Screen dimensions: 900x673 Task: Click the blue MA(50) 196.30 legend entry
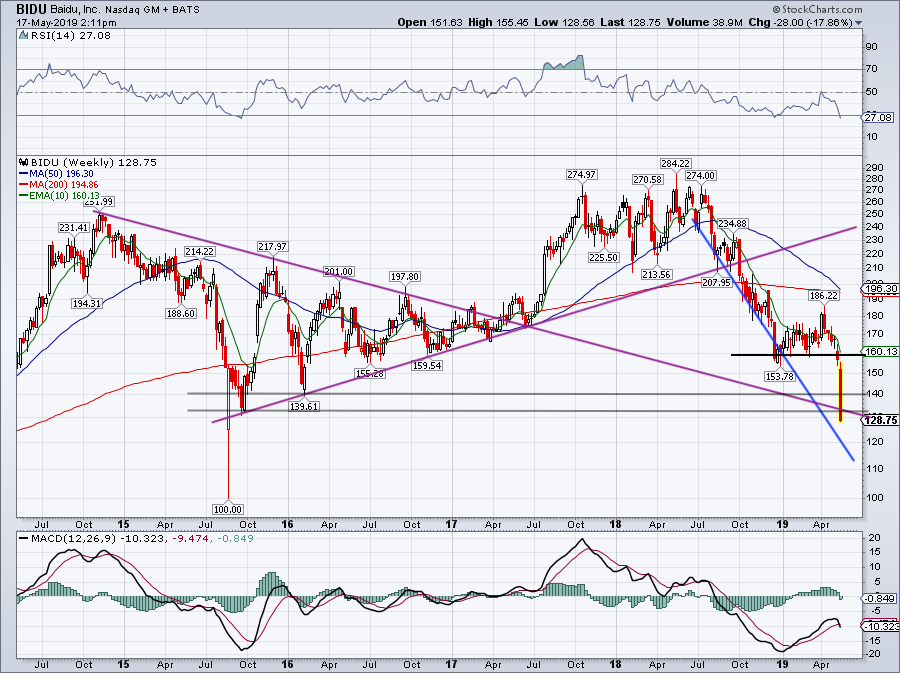(56, 173)
